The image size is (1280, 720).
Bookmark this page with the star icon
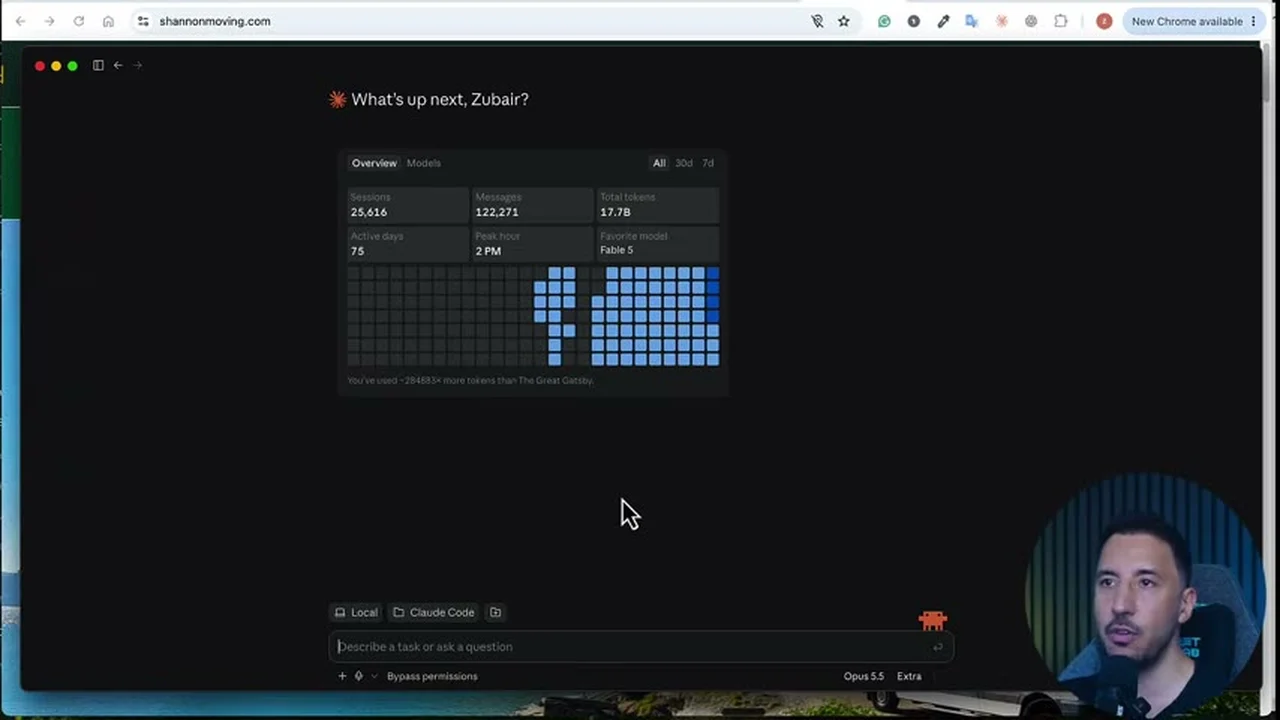pyautogui.click(x=844, y=21)
